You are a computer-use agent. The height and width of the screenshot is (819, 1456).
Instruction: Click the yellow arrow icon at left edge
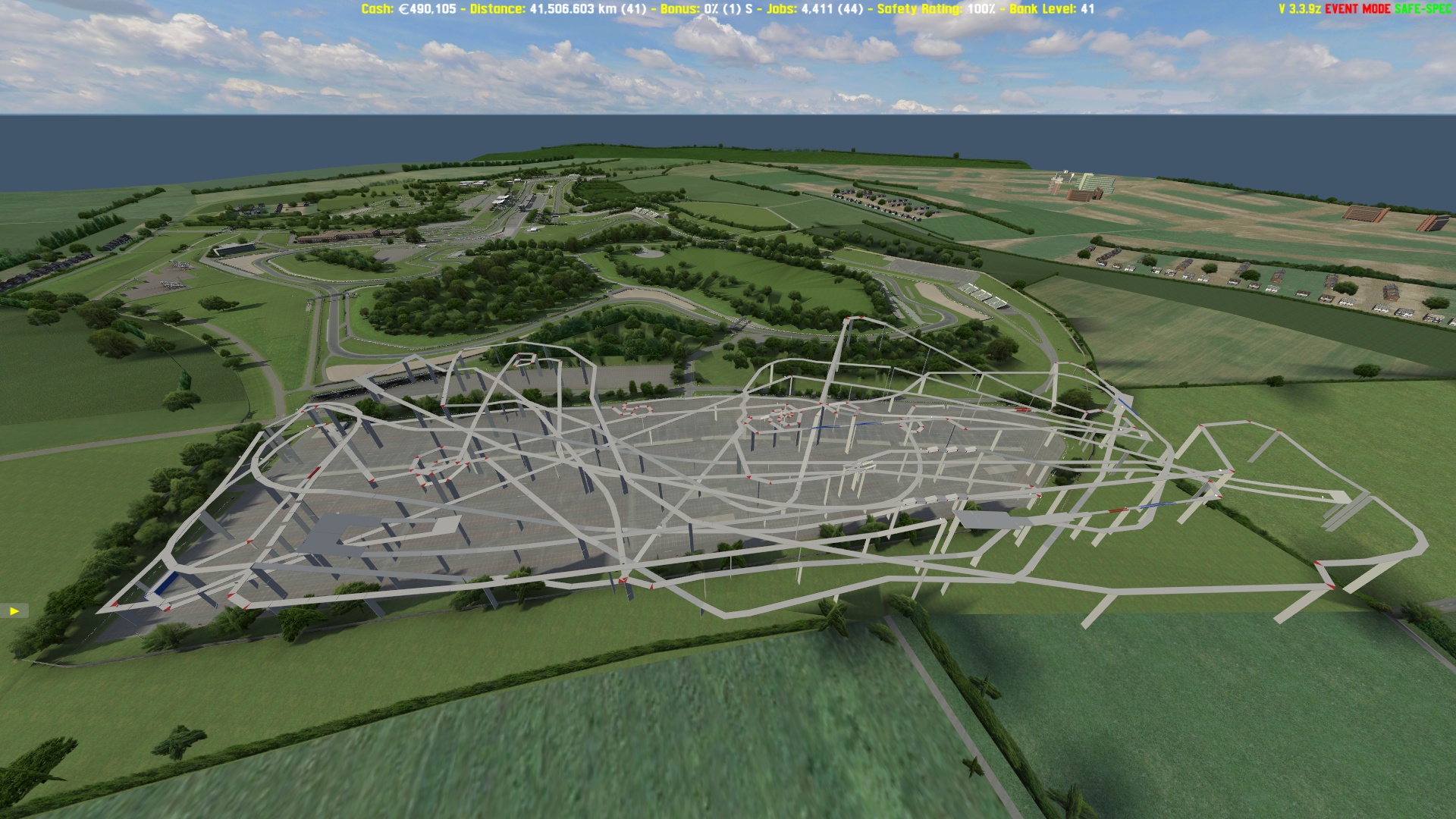click(14, 610)
